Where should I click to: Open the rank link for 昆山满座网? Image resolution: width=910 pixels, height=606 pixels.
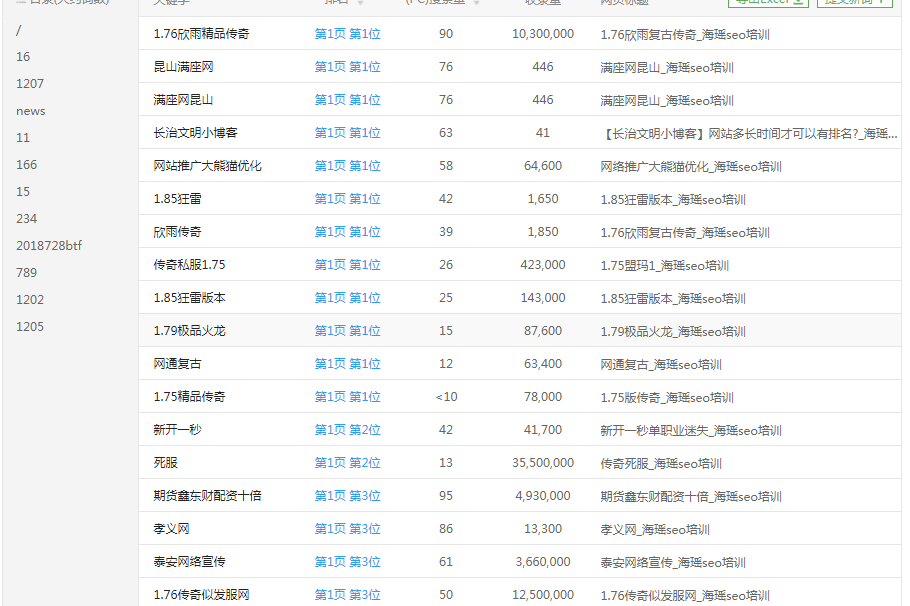tap(348, 67)
